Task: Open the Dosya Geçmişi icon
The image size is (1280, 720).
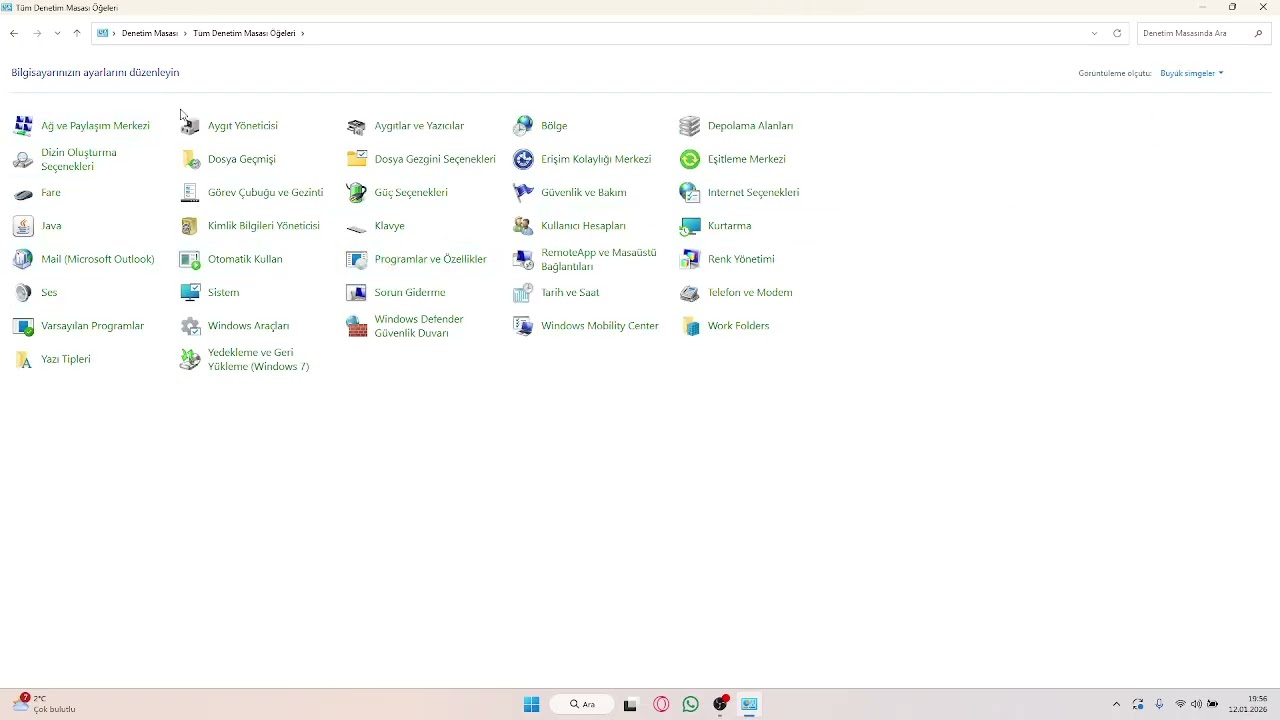Action: click(190, 159)
